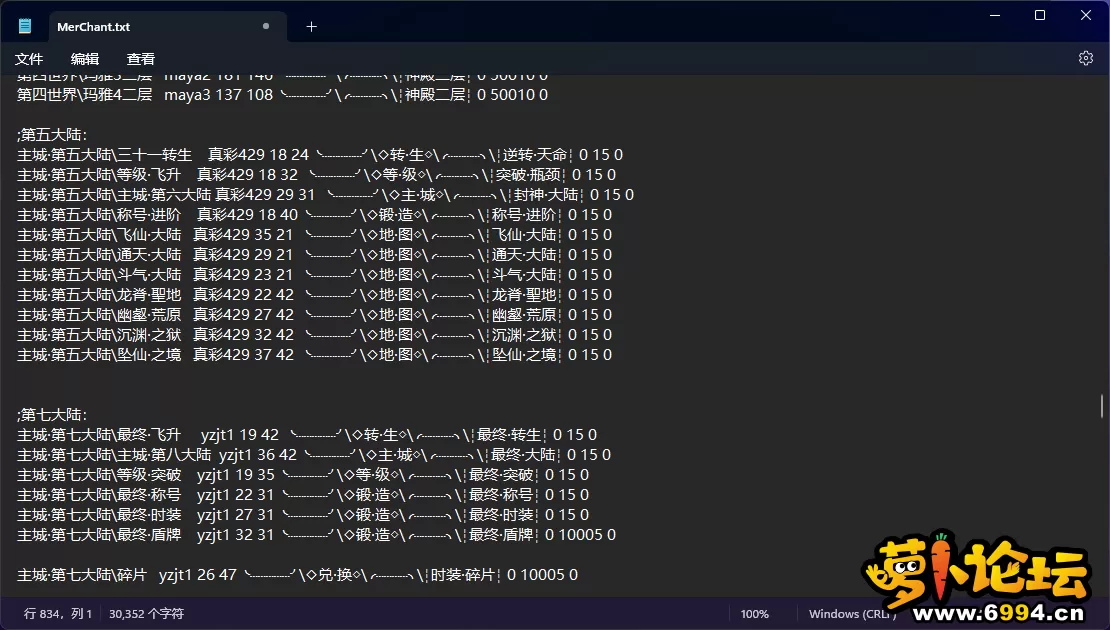Add a new tab with plus button
The height and width of the screenshot is (630, 1110).
(311, 27)
